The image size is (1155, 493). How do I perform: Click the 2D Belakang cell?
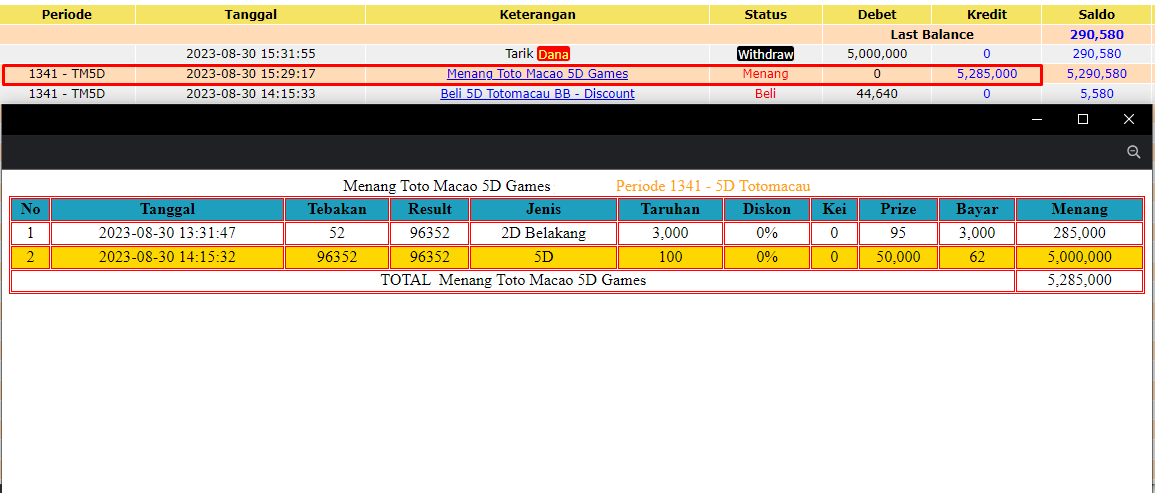click(x=543, y=234)
